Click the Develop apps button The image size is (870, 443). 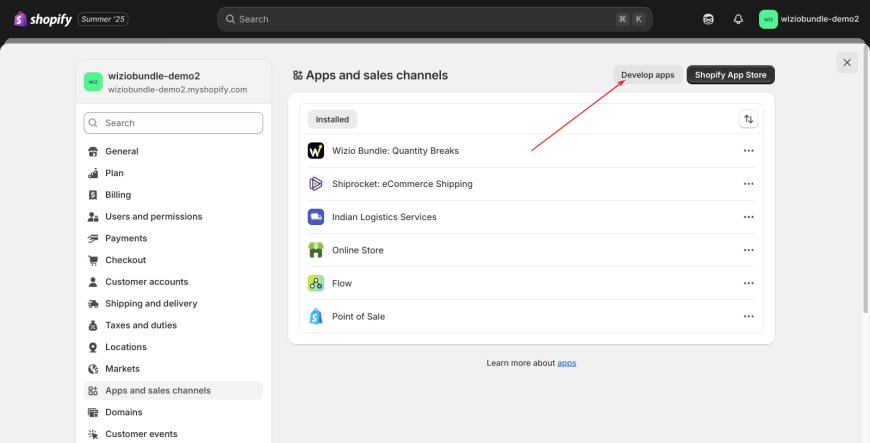click(648, 75)
